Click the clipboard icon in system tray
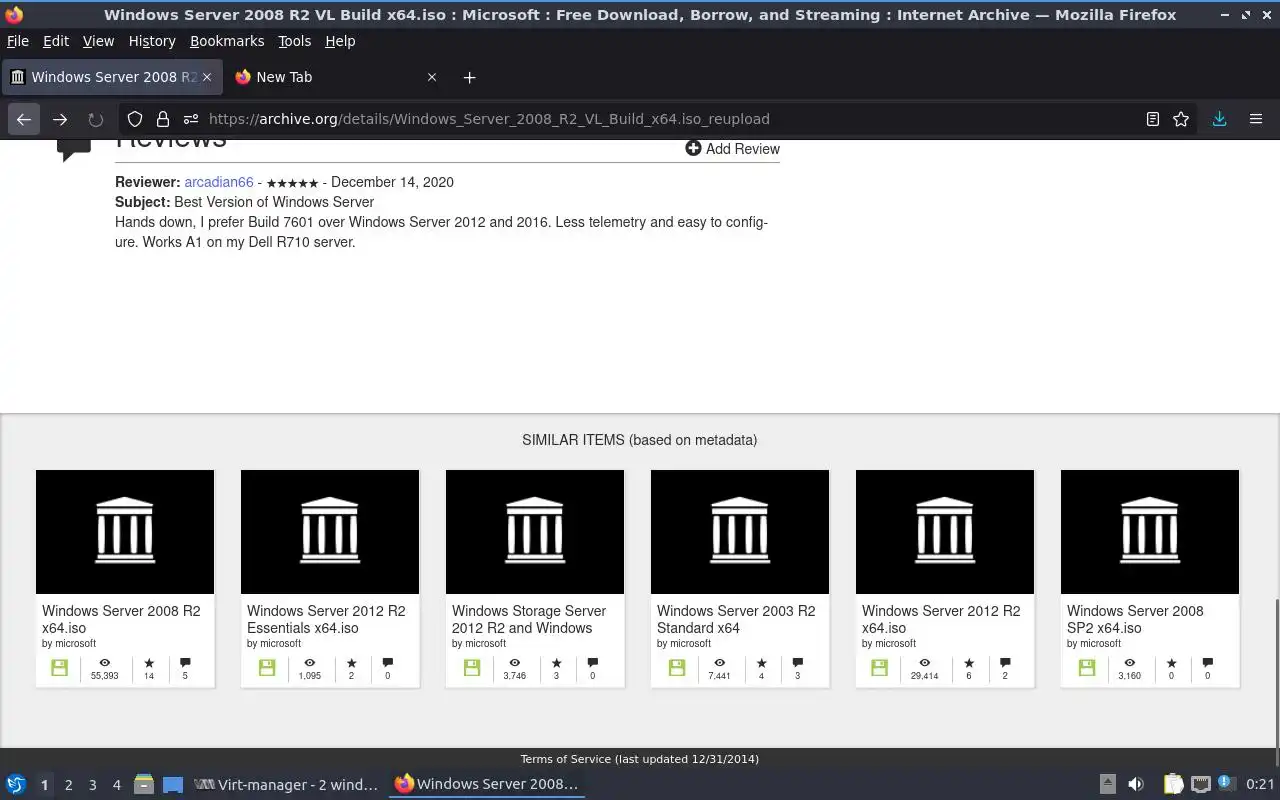Screen dimensions: 1280x800 [1173, 785]
